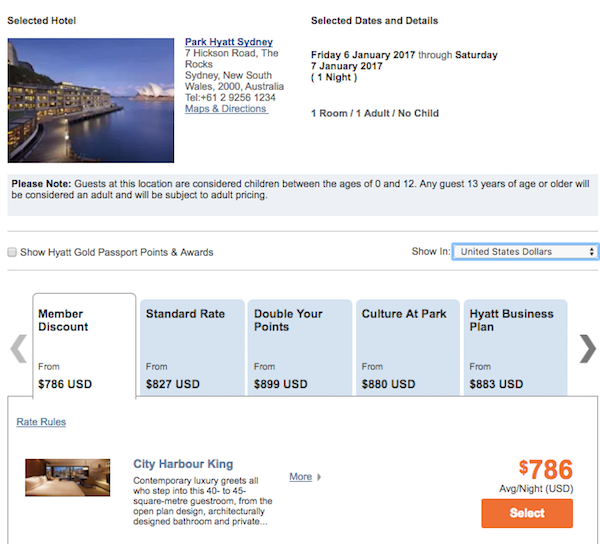Click the hotel telephone number text
The height and width of the screenshot is (544, 600).
coord(230,98)
